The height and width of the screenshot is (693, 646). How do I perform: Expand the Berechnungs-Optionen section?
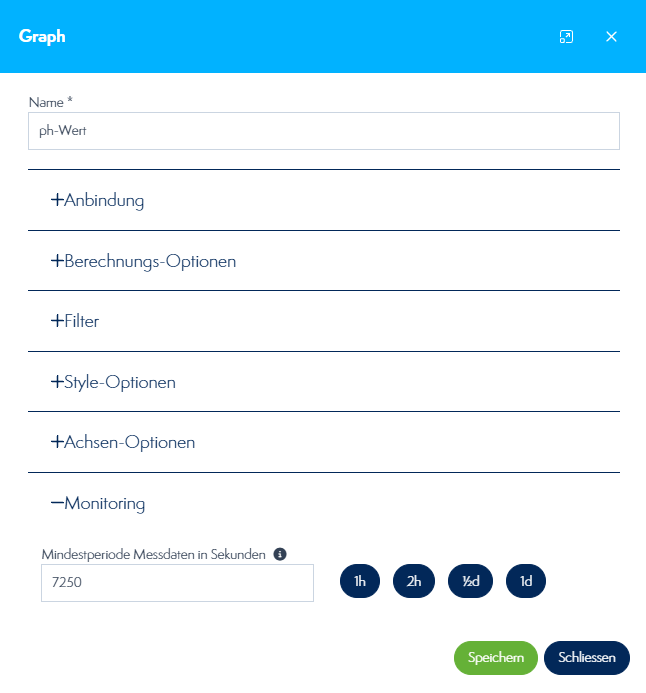pos(150,261)
